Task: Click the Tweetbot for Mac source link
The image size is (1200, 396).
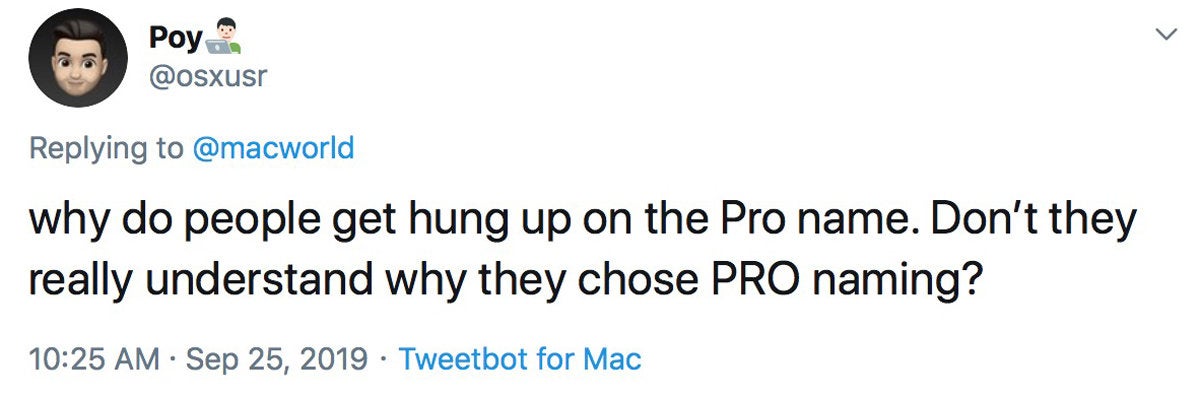Action: pyautogui.click(x=520, y=358)
